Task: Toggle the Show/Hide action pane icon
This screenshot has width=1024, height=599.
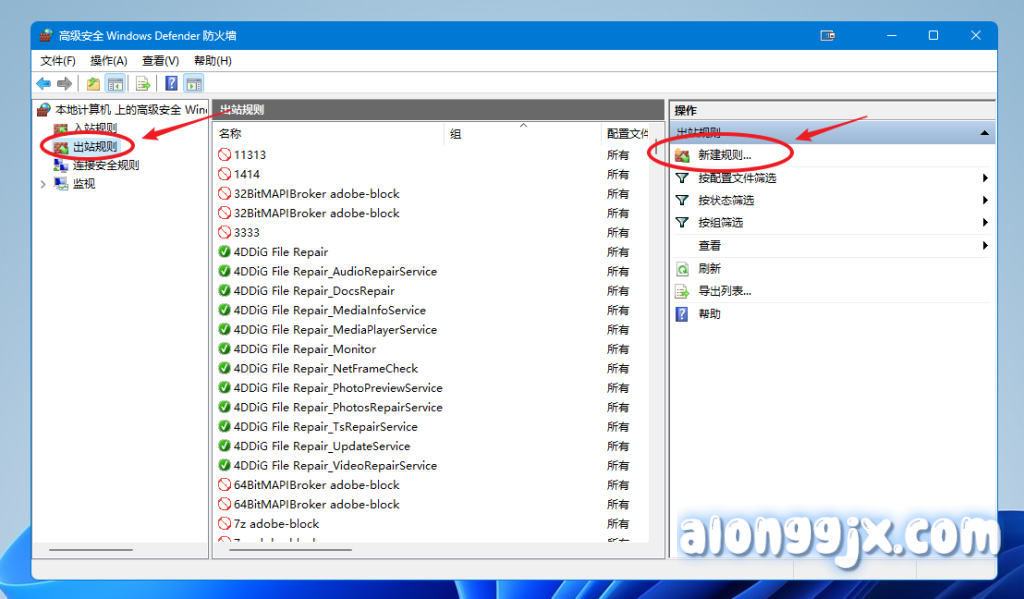Action: [194, 84]
